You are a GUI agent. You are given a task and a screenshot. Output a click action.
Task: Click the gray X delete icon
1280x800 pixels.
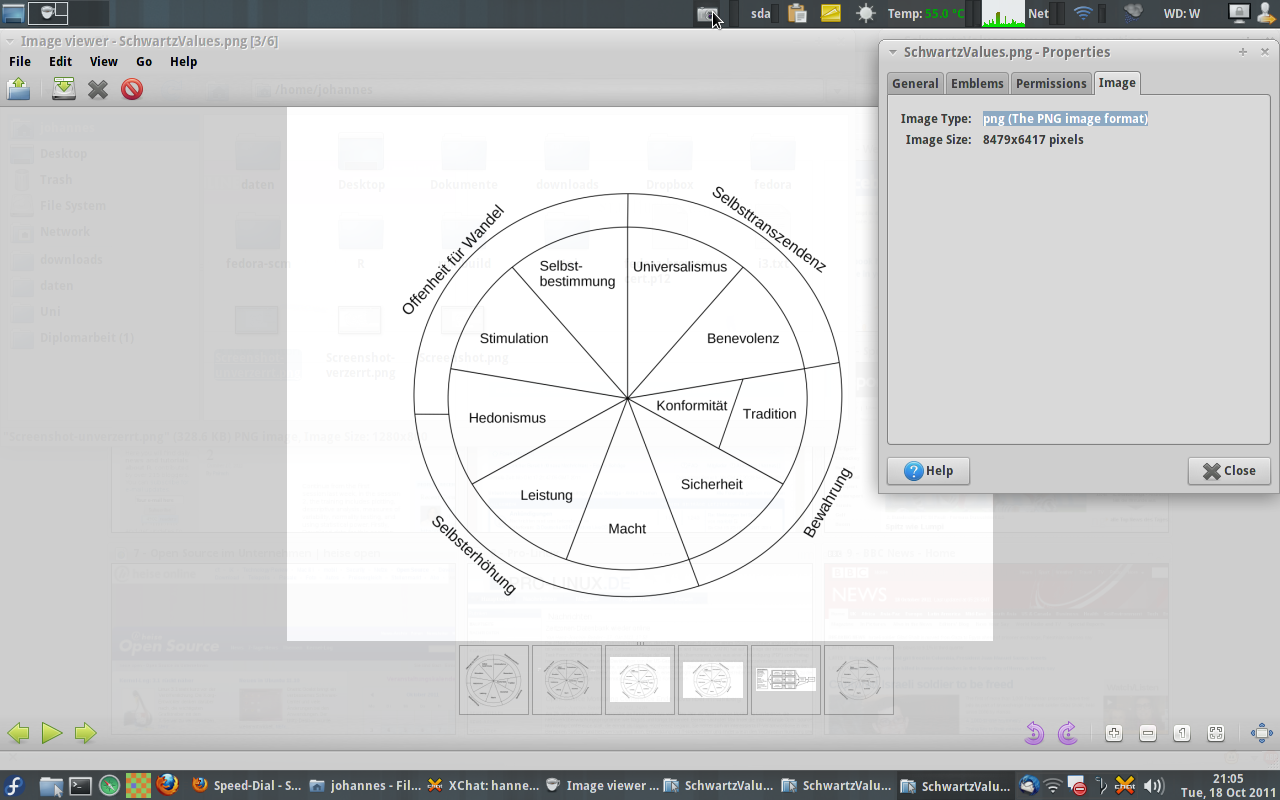[x=98, y=90]
